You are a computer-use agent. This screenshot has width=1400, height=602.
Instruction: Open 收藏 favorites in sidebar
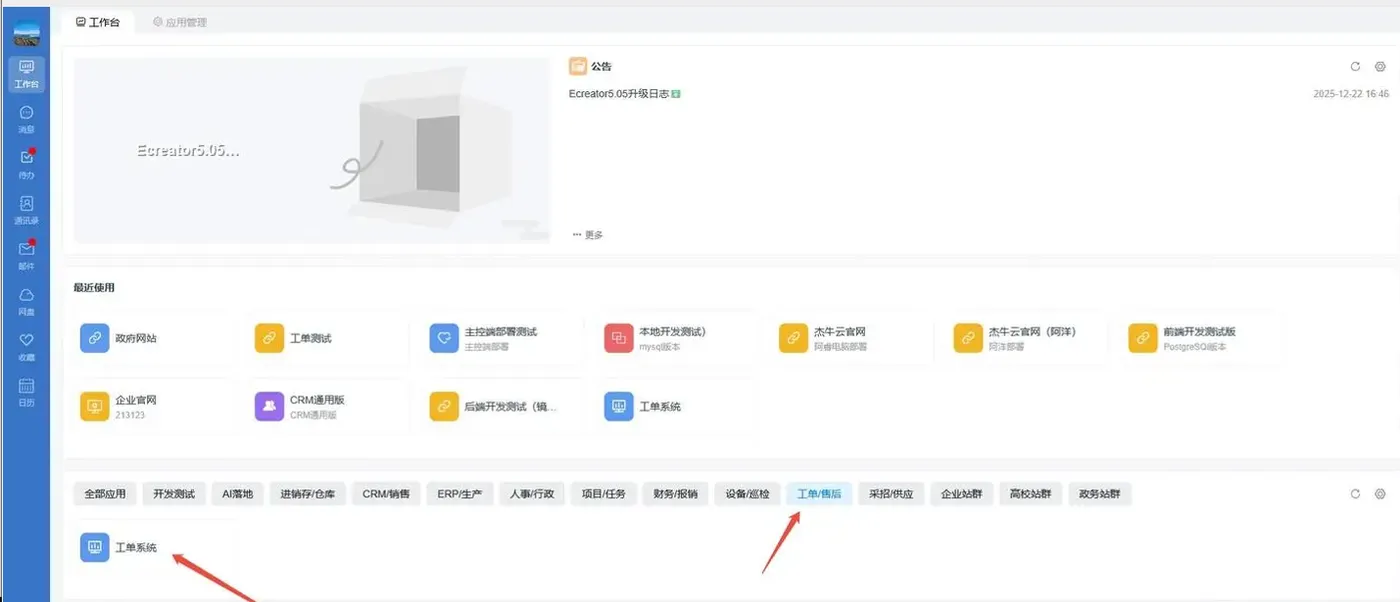[x=26, y=347]
